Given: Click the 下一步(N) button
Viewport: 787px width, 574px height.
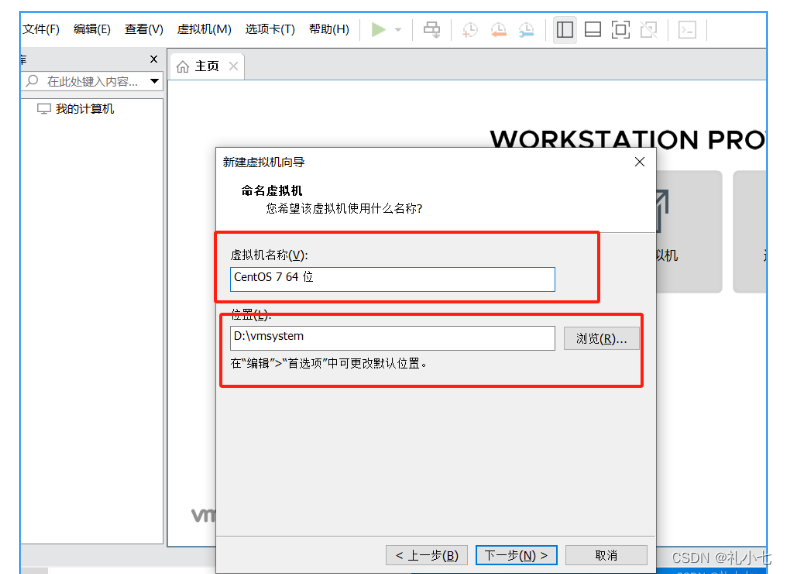Looking at the screenshot, I should click(x=516, y=555).
